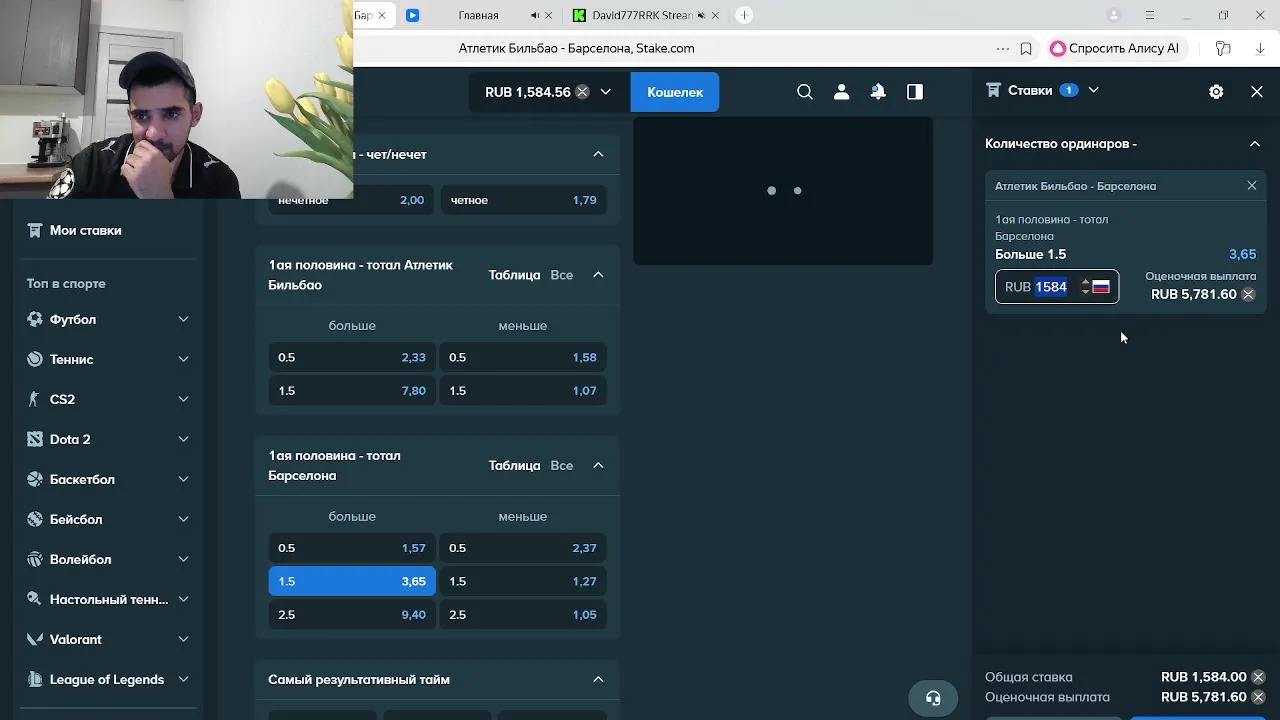Remove Атлетик Бильбао - Барселона bet from slip
This screenshot has height=720, width=1280.
point(1252,185)
